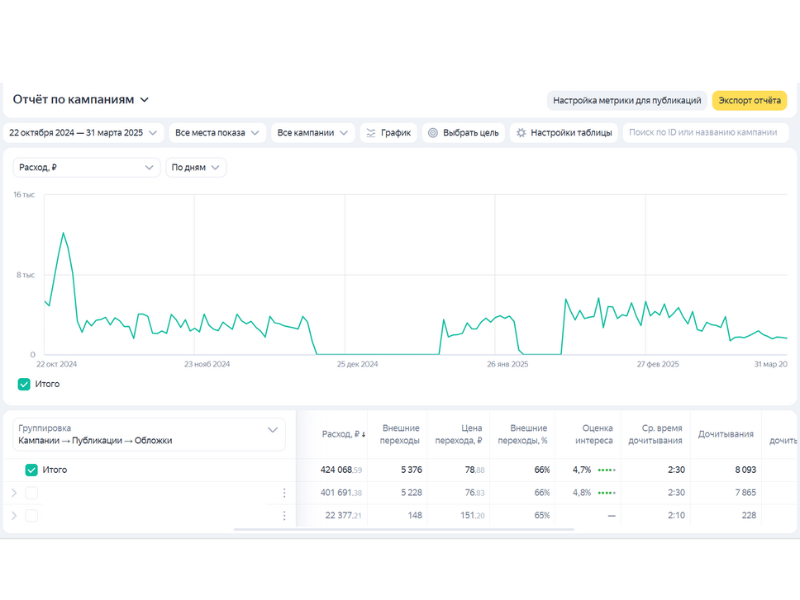Open the date range 22 октября 2024 — 31 марта 2025
The height and width of the screenshot is (600, 800).
tap(83, 133)
